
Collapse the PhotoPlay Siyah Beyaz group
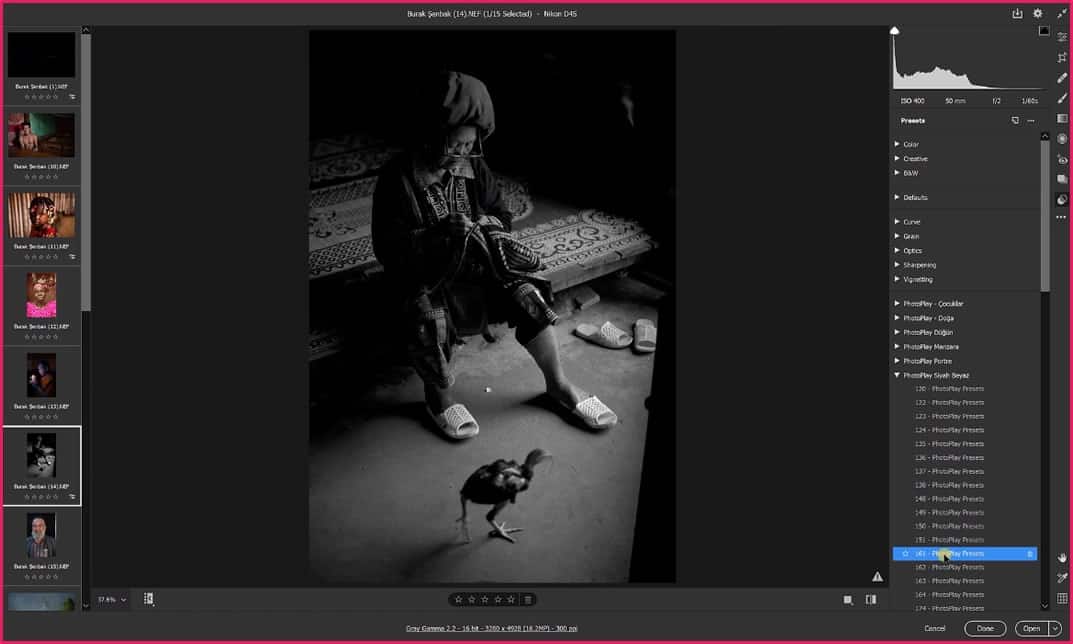click(896, 375)
